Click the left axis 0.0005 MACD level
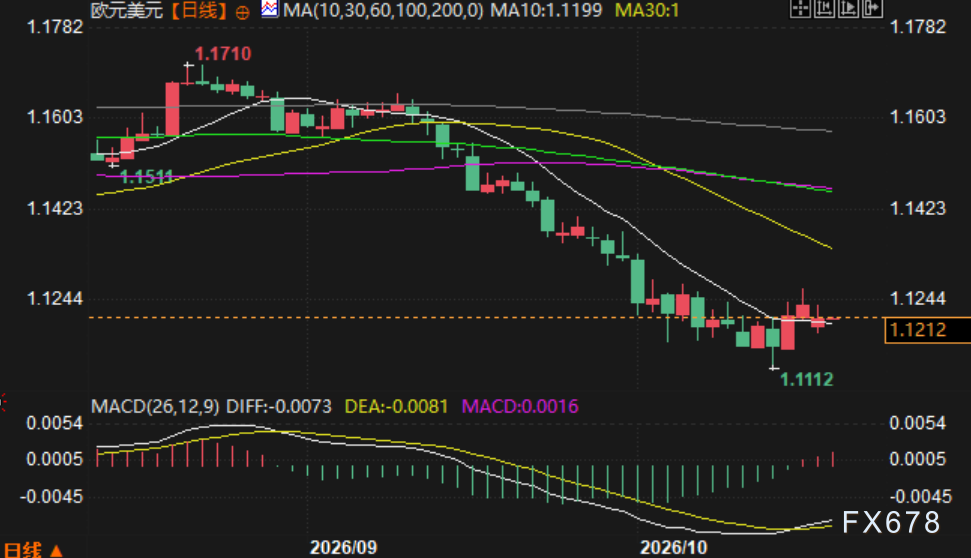 [x=54, y=460]
